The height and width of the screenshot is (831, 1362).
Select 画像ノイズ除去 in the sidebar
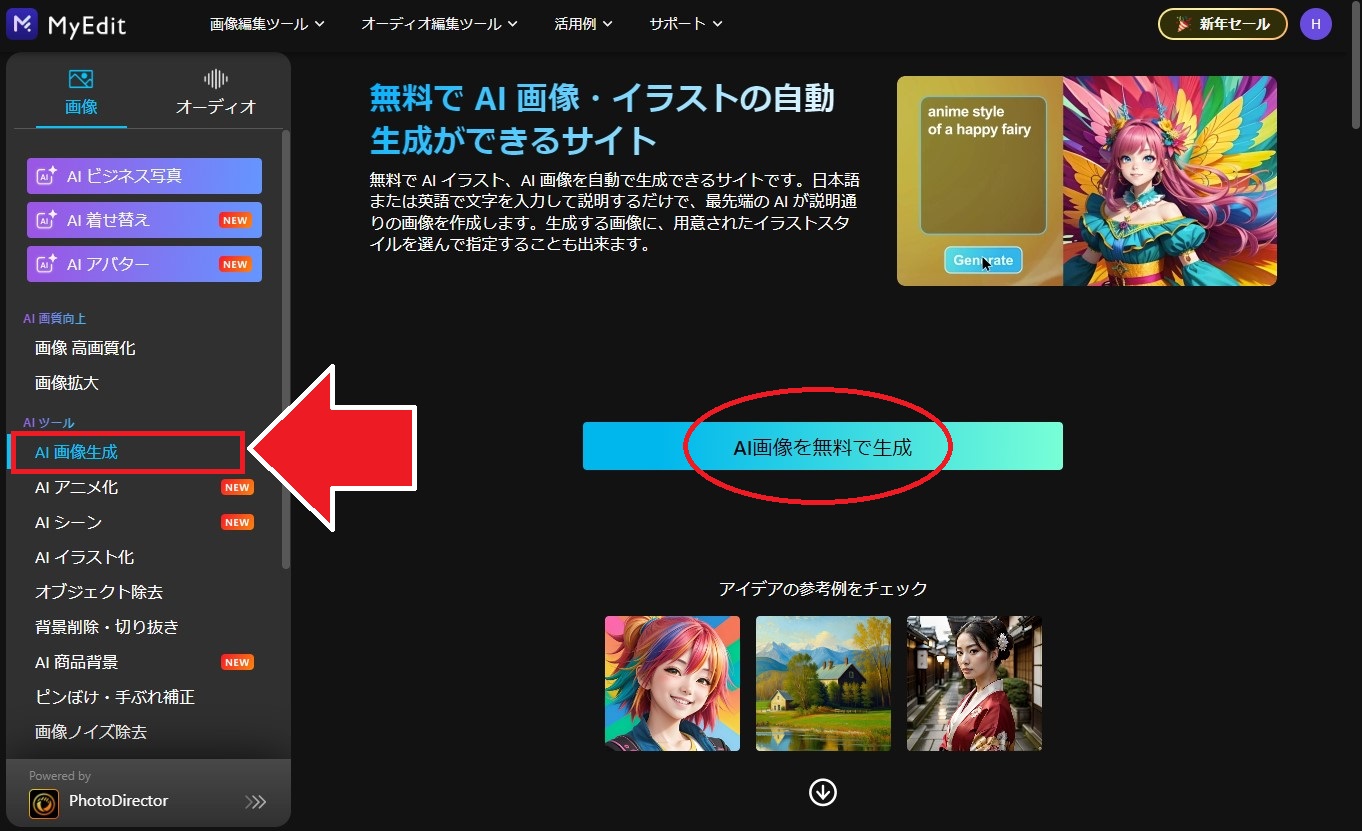pos(91,732)
